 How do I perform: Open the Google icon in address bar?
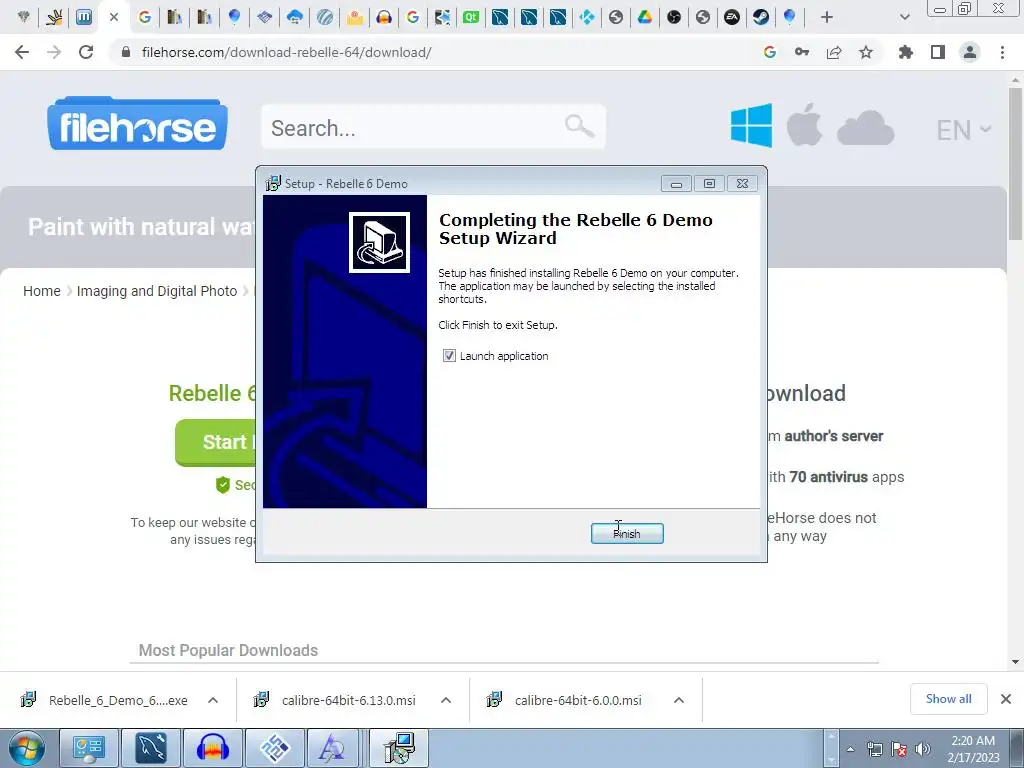pos(770,52)
